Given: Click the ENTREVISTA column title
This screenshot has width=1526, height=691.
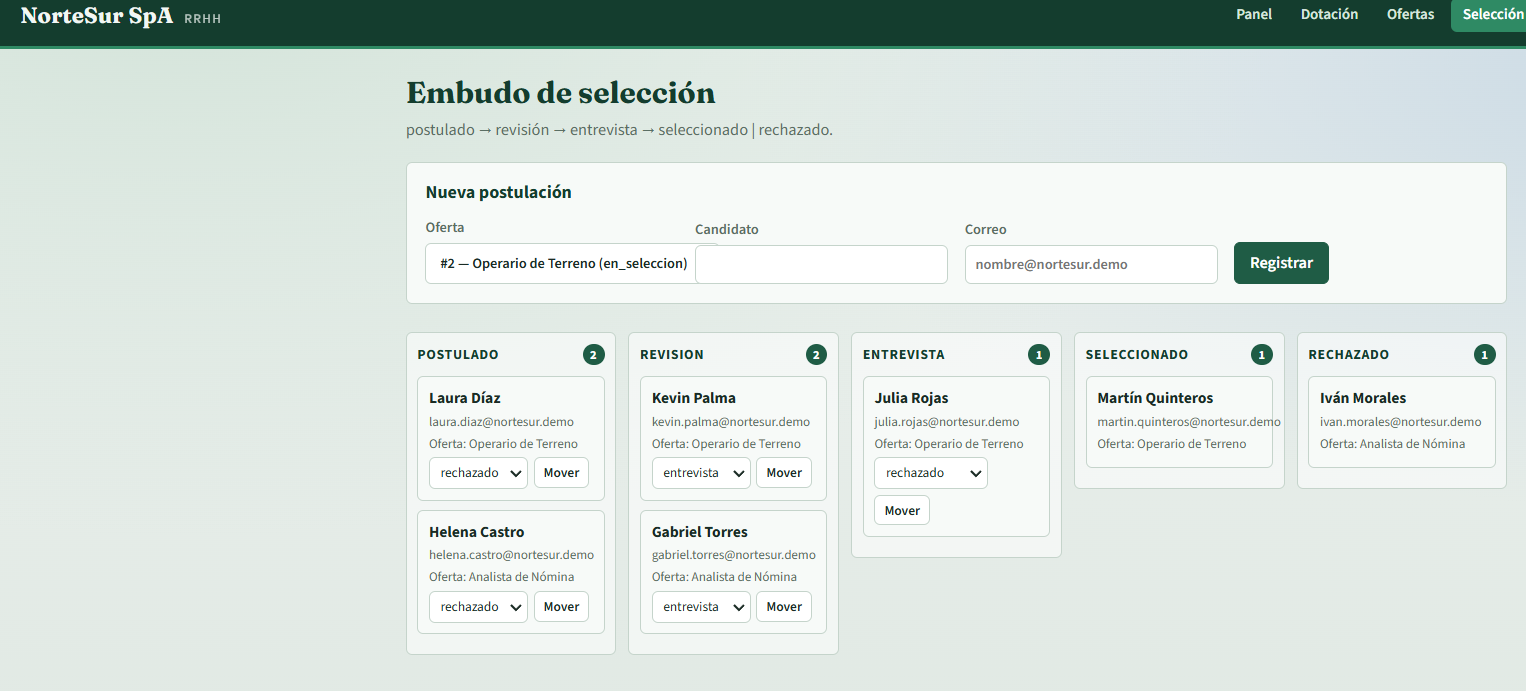Looking at the screenshot, I should coord(904,355).
